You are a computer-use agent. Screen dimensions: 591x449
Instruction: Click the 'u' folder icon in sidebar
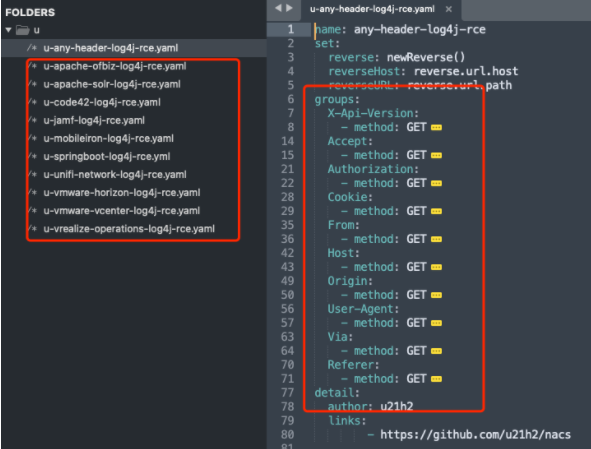click(23, 30)
